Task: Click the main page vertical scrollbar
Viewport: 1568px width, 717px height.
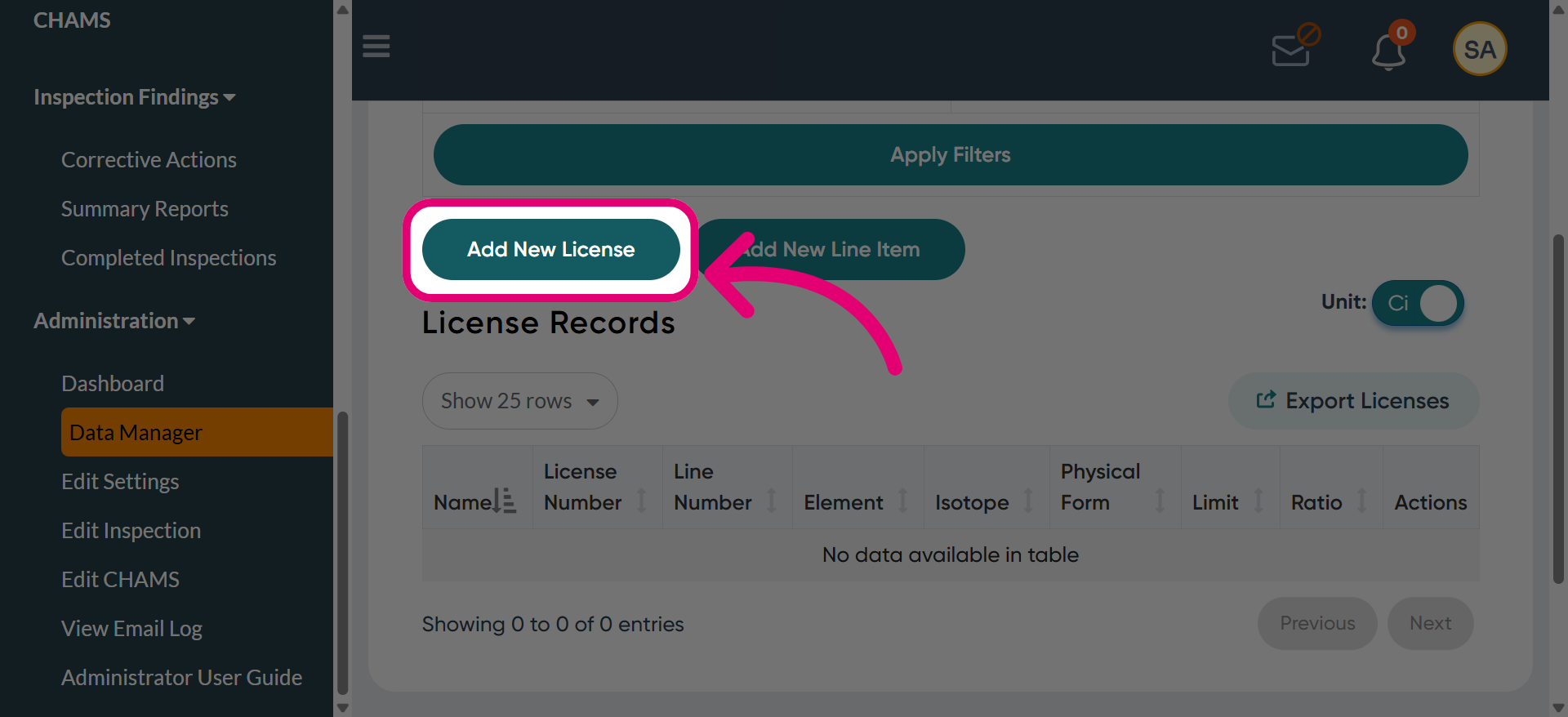Action: [x=1558, y=408]
